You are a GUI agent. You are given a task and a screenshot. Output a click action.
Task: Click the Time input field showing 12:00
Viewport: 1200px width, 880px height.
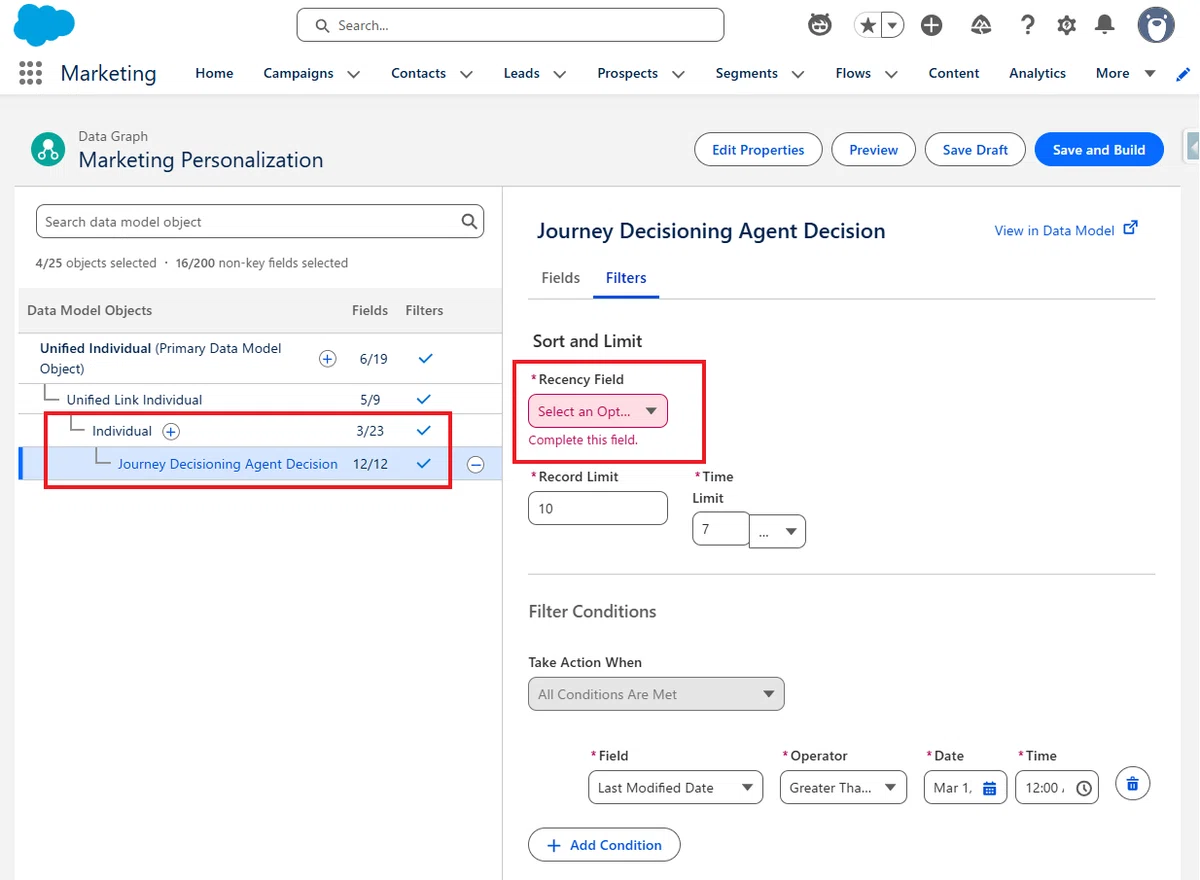(x=1057, y=788)
